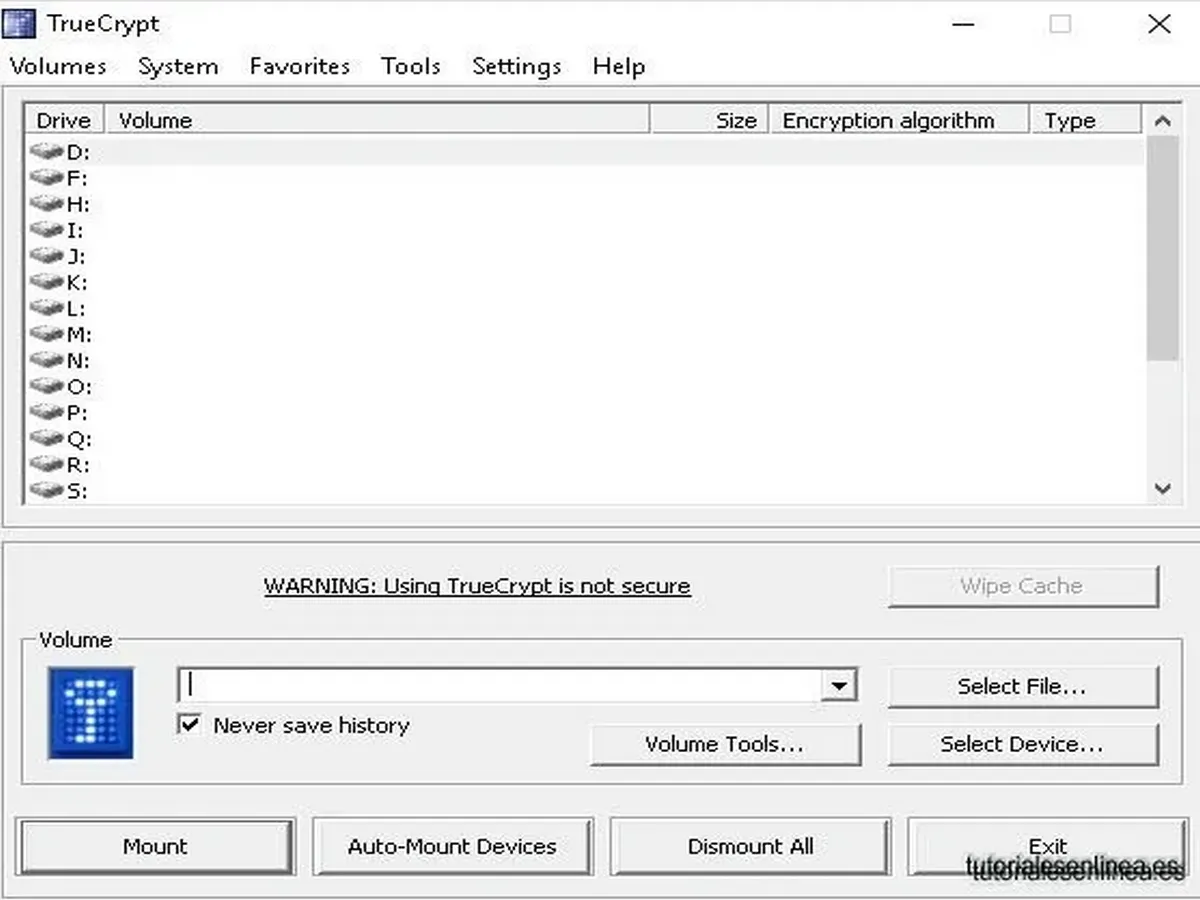The image size is (1200, 900).
Task: Sort by the Volume column header
Action: point(377,120)
